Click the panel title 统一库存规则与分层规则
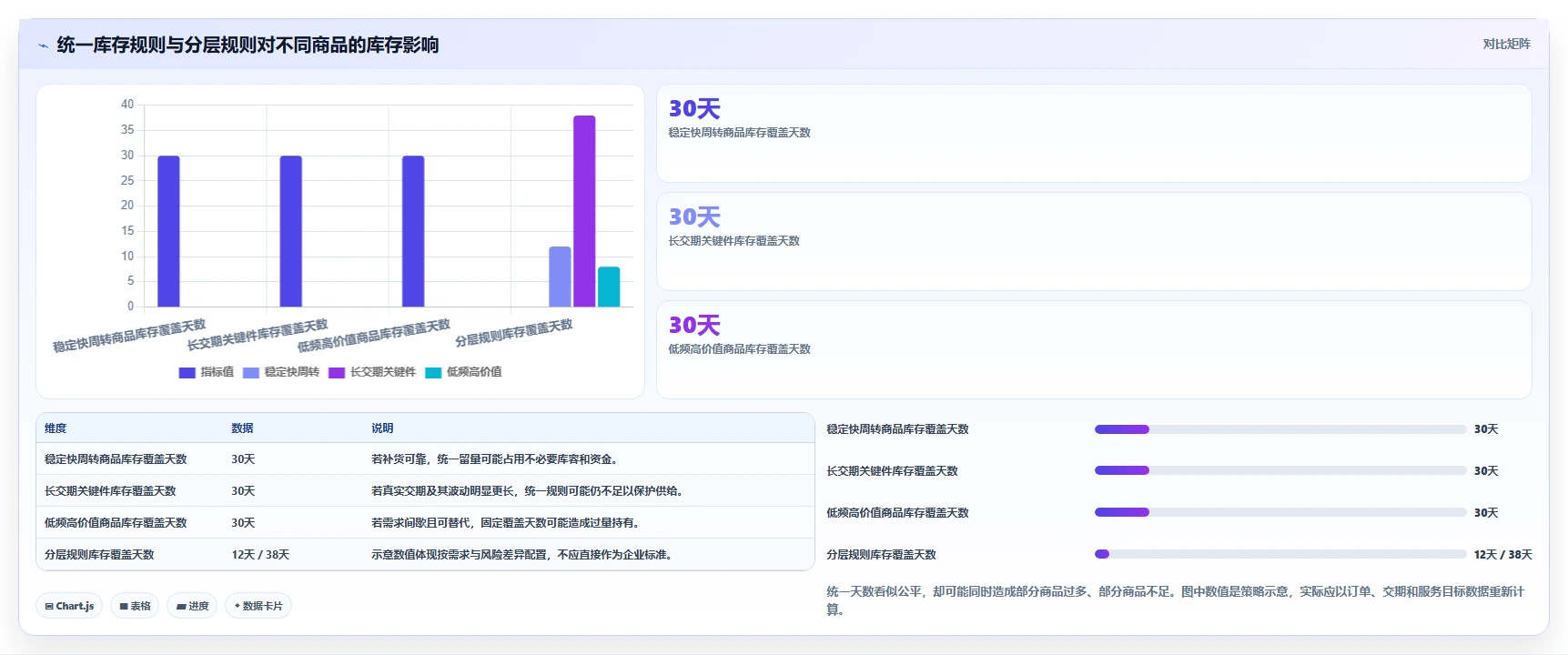This screenshot has width=1568, height=655. [x=248, y=45]
